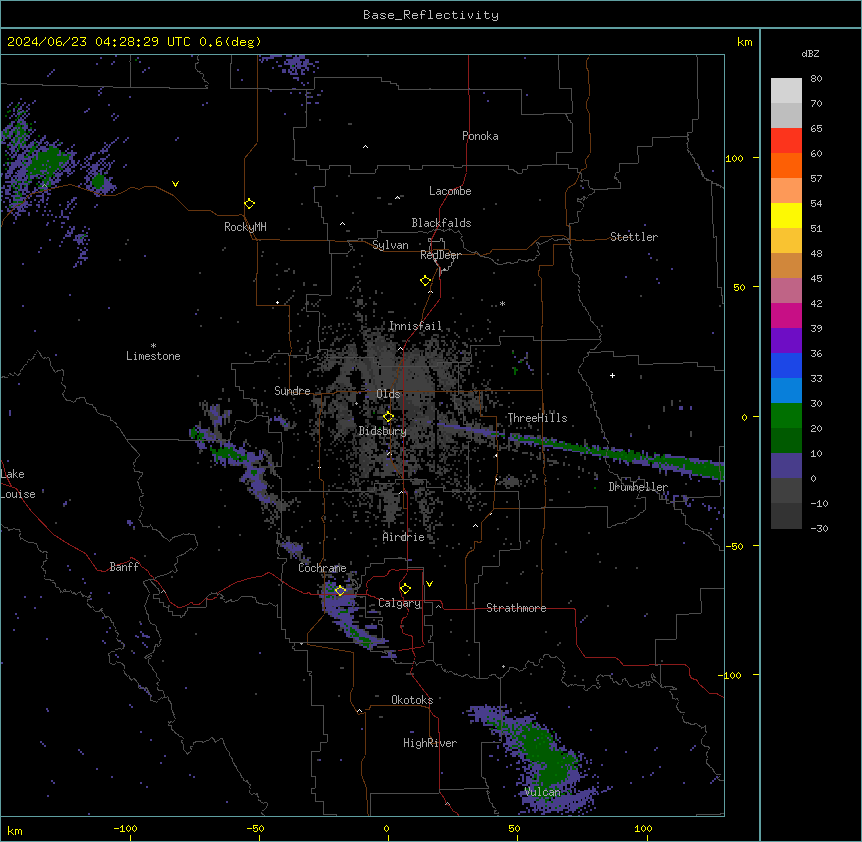Select the bright blue 36-33 dBZ swatch
The height and width of the screenshot is (842, 862).
coord(786,365)
